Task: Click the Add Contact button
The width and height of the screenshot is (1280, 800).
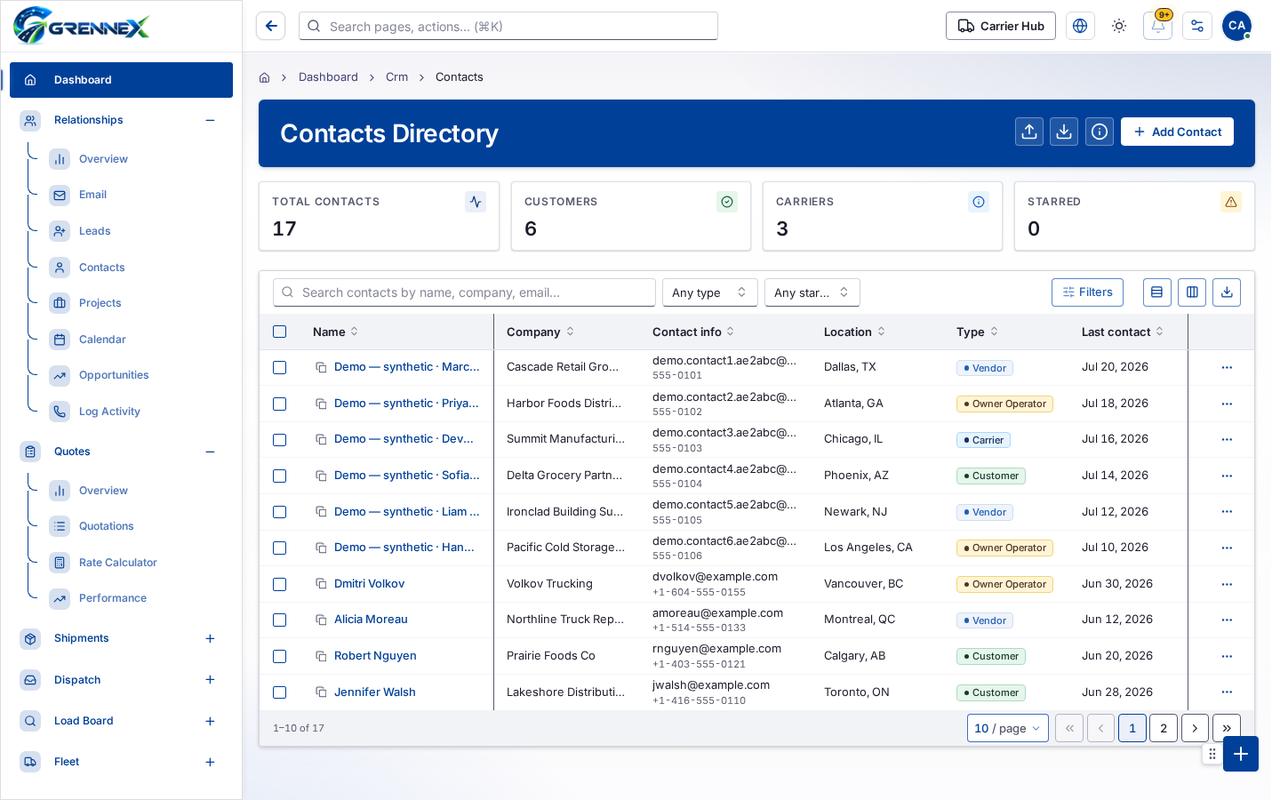Action: (1177, 131)
